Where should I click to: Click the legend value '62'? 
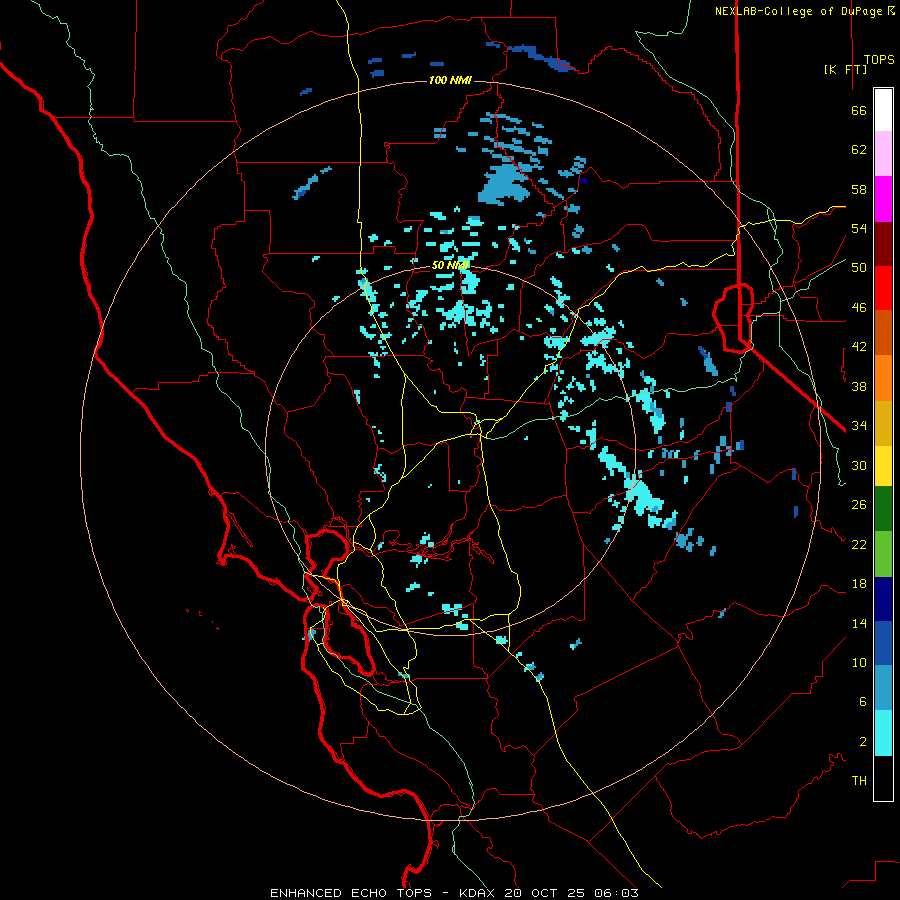pyautogui.click(x=859, y=150)
